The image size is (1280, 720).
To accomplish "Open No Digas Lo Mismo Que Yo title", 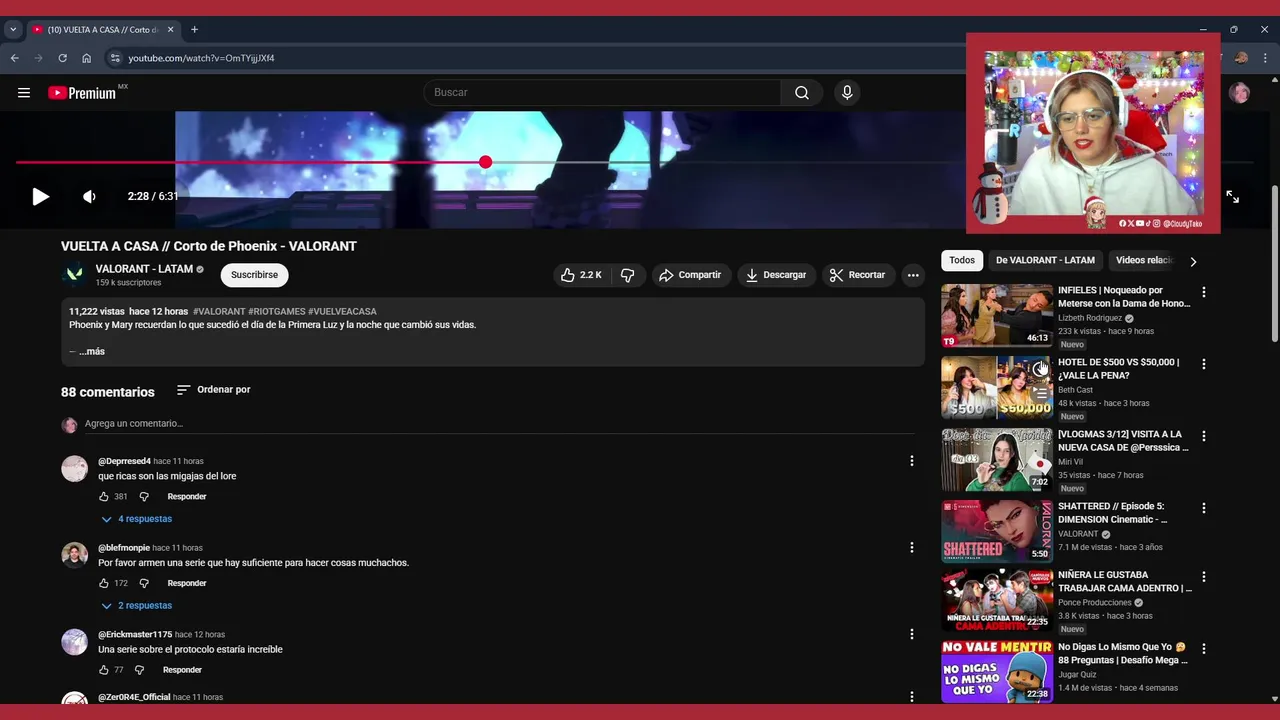I will (1122, 654).
